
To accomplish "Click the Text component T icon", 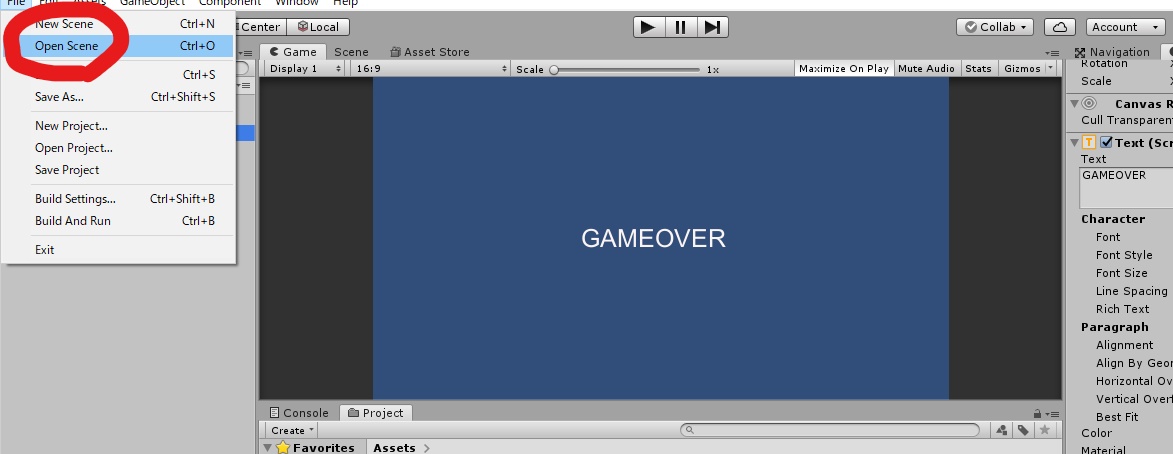I will pyautogui.click(x=1090, y=143).
